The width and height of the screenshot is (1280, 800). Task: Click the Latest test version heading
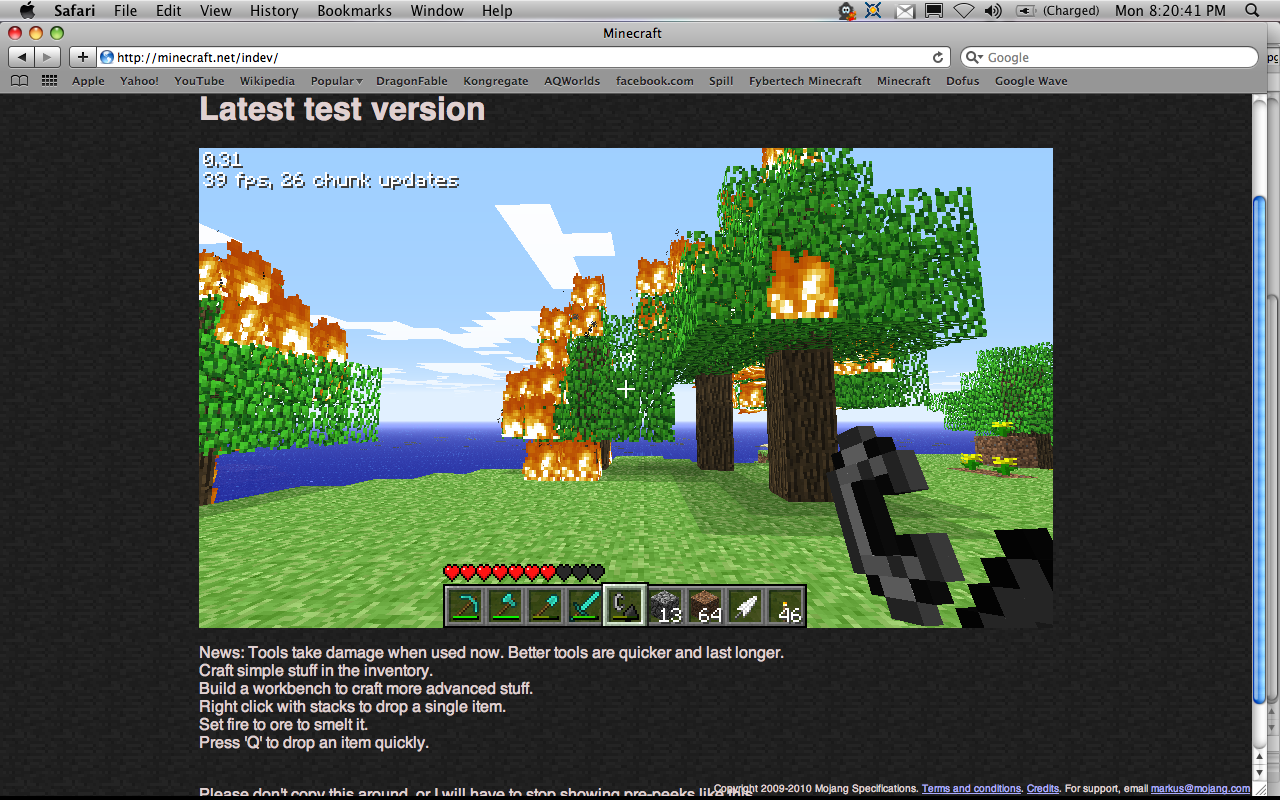pyautogui.click(x=342, y=108)
